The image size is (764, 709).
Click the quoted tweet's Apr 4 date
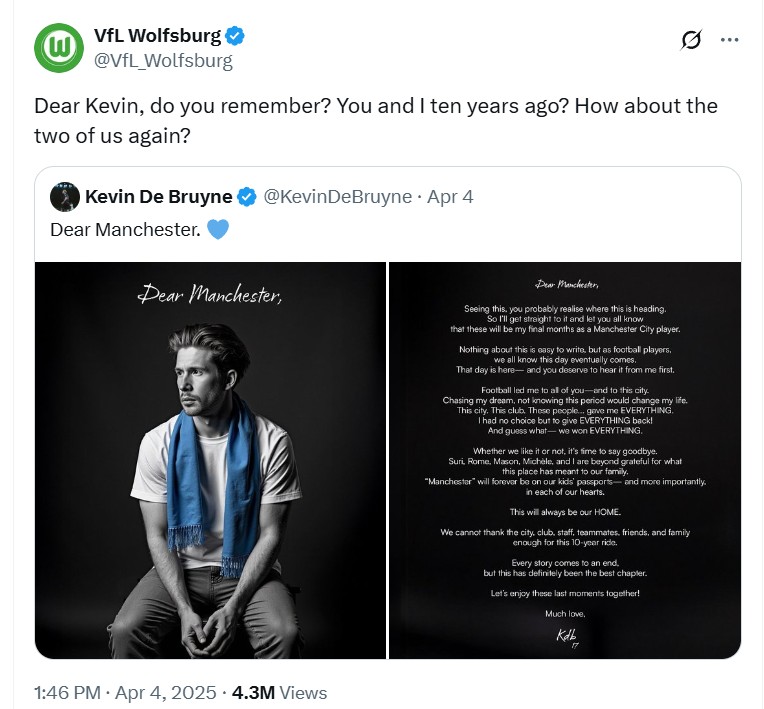(450, 196)
